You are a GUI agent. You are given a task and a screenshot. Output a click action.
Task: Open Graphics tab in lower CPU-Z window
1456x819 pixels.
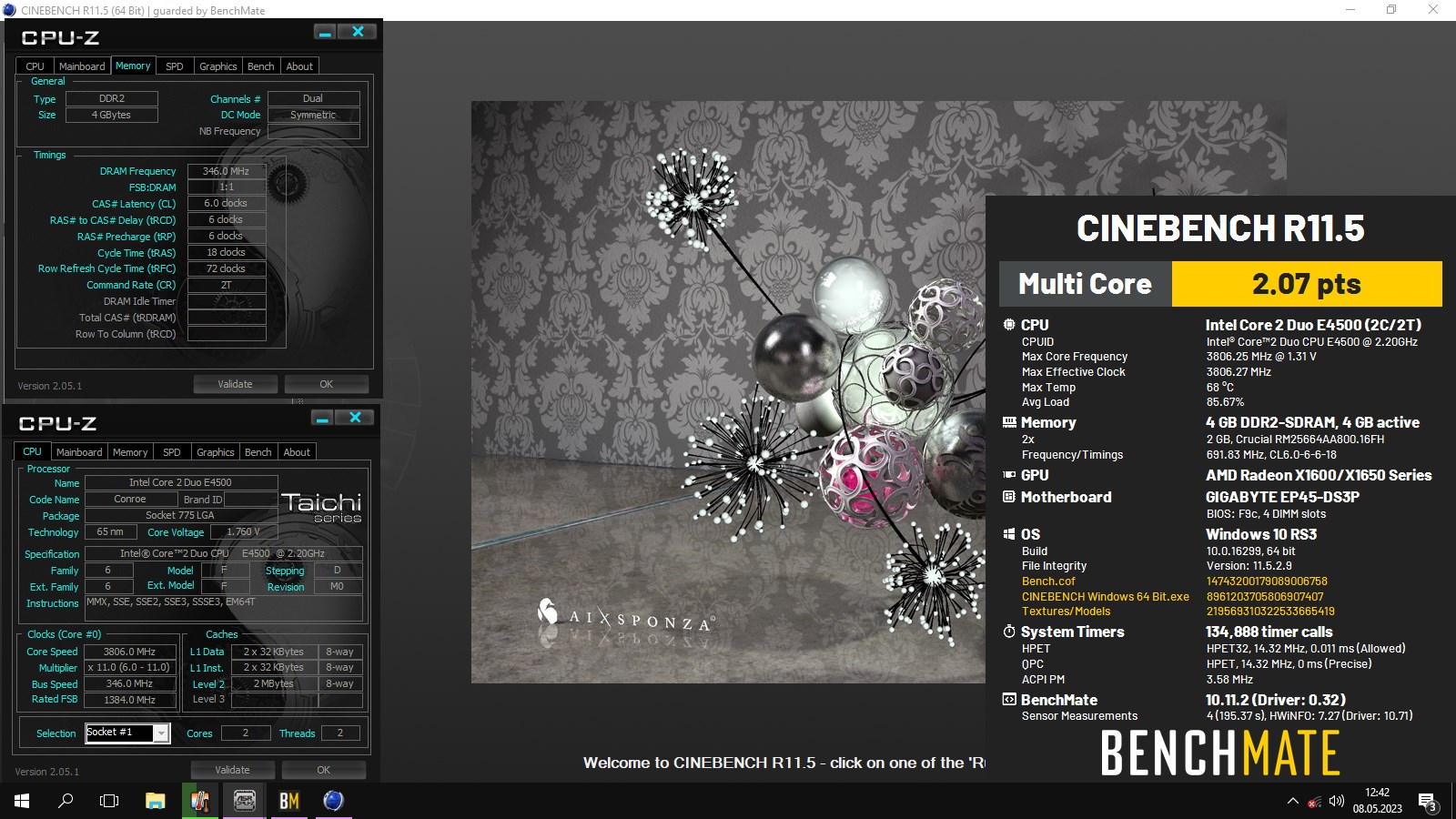(216, 452)
